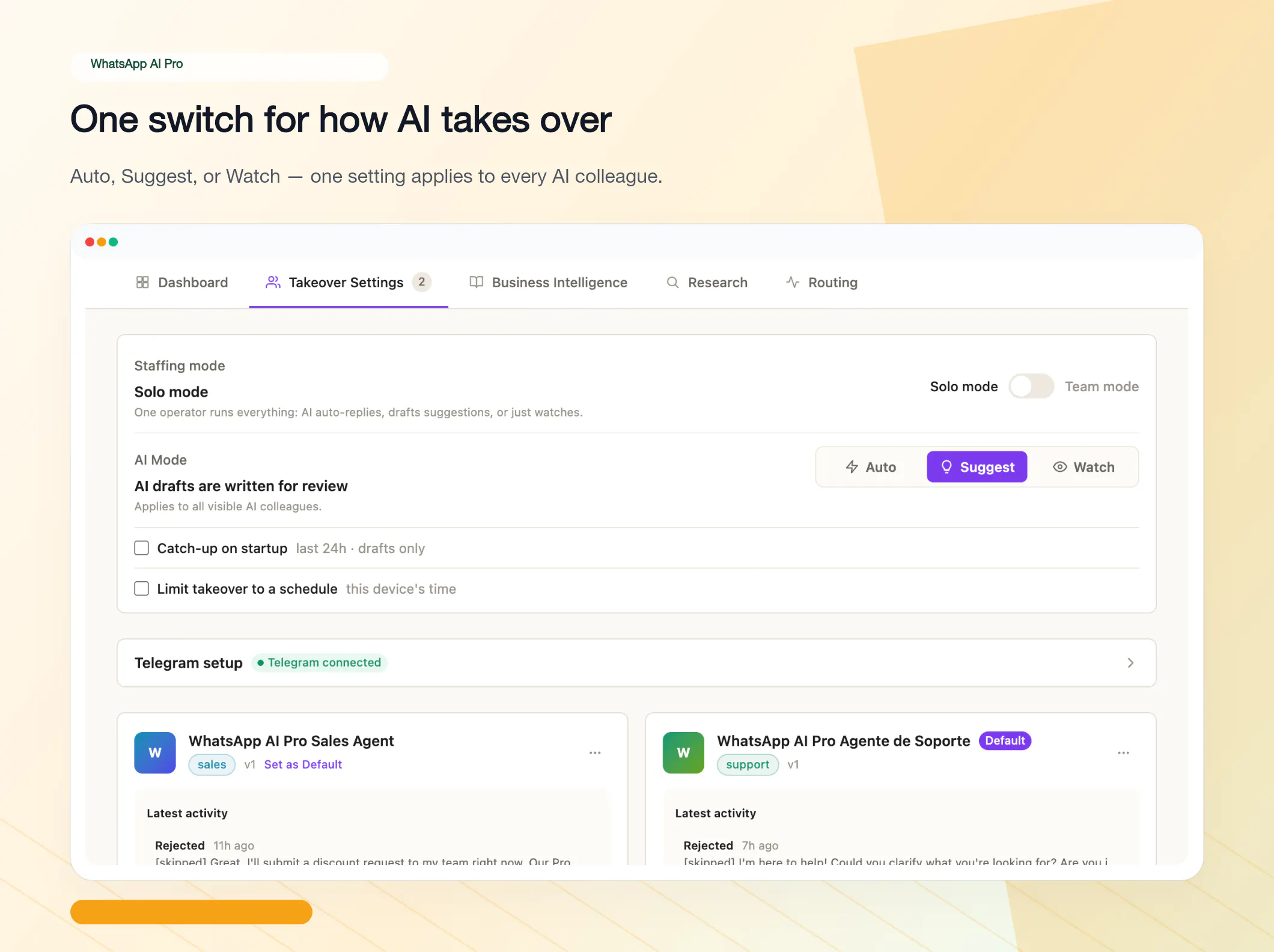The width and height of the screenshot is (1274, 952).
Task: Click the WhatsApp AI Pro Sales Agent title
Action: (291, 741)
